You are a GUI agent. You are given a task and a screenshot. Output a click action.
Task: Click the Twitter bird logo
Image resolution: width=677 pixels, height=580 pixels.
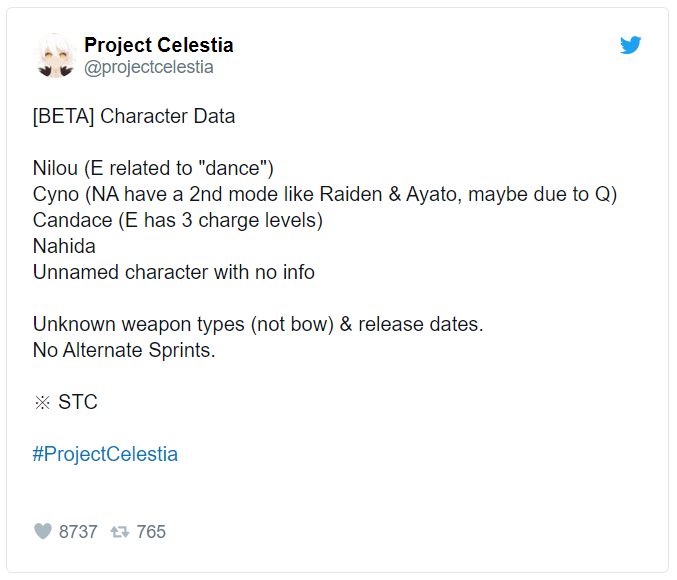coord(630,45)
